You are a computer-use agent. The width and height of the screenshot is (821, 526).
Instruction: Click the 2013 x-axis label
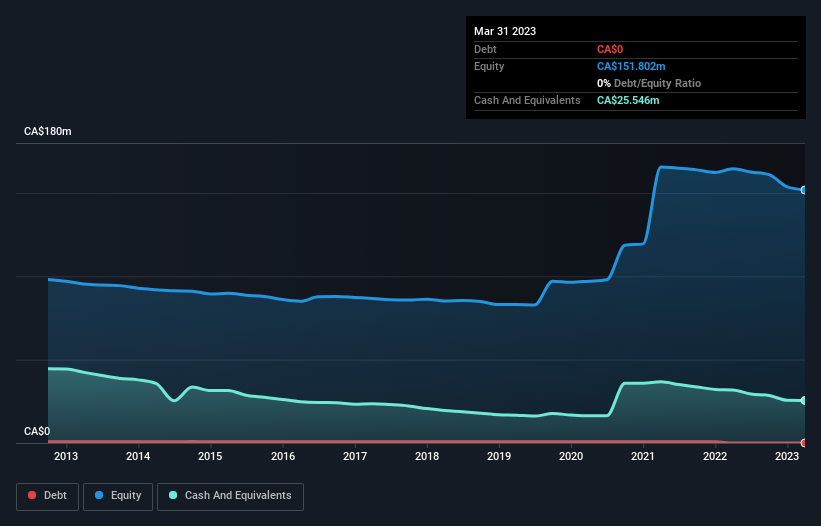click(66, 456)
